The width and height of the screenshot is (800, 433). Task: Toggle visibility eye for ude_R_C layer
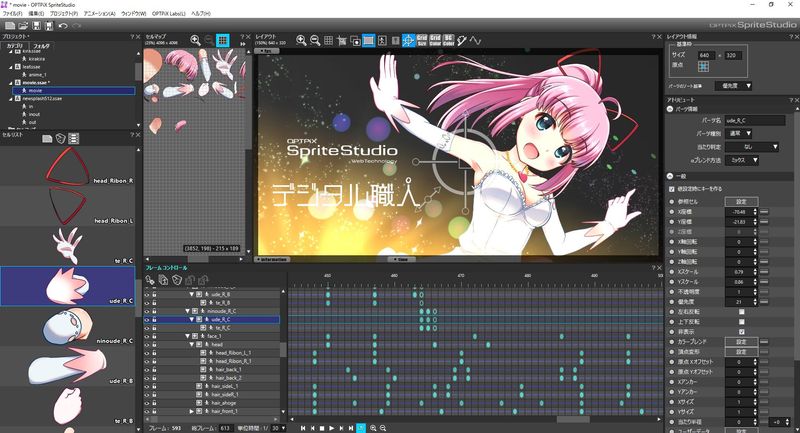point(147,320)
